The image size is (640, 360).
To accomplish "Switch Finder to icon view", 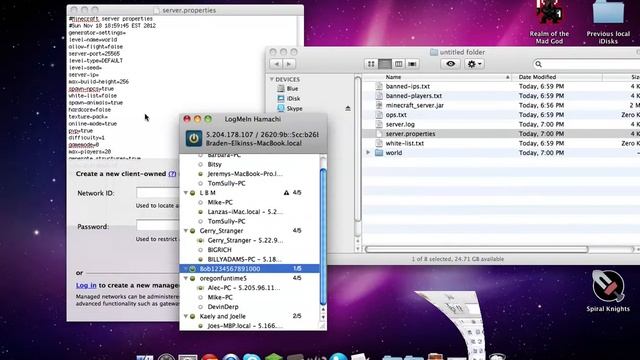I will click(371, 64).
